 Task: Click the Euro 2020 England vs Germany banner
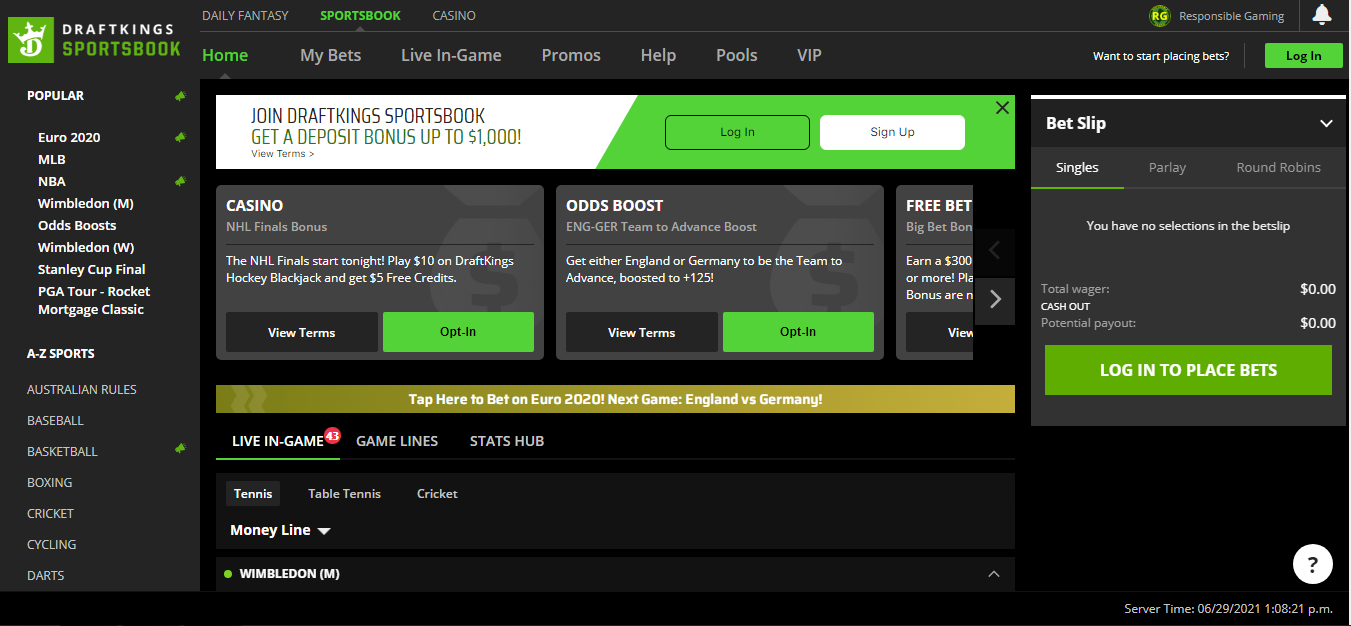tap(615, 399)
